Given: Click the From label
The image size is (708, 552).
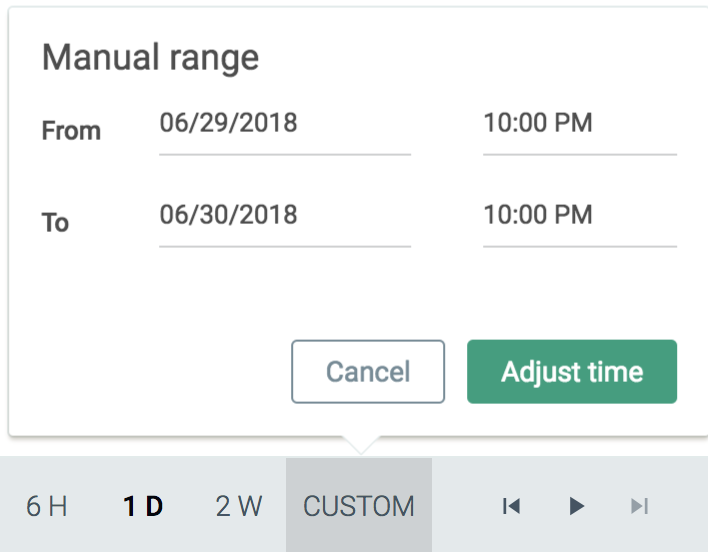Looking at the screenshot, I should 71,131.
